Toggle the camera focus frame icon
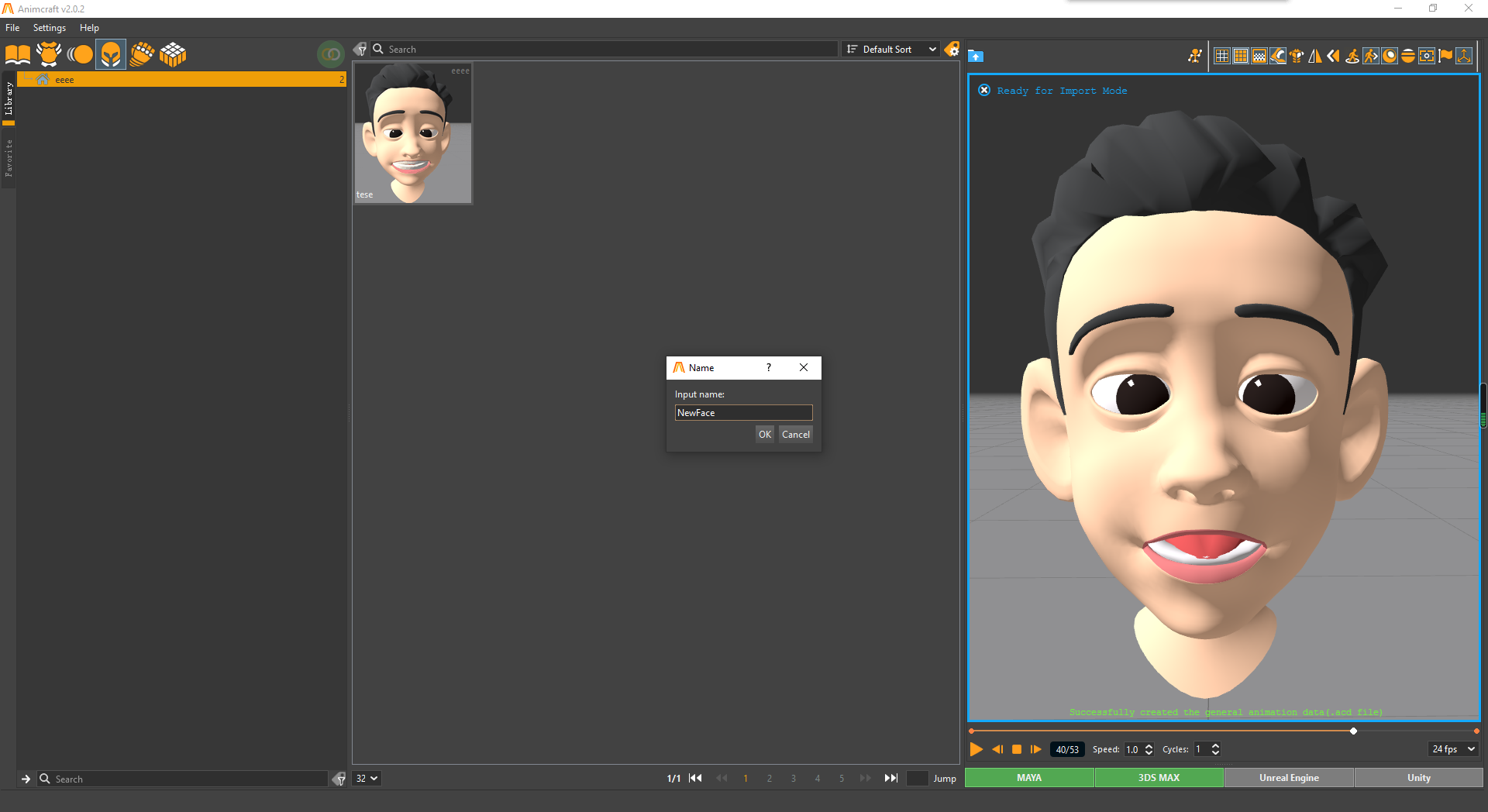1488x812 pixels. [1427, 56]
